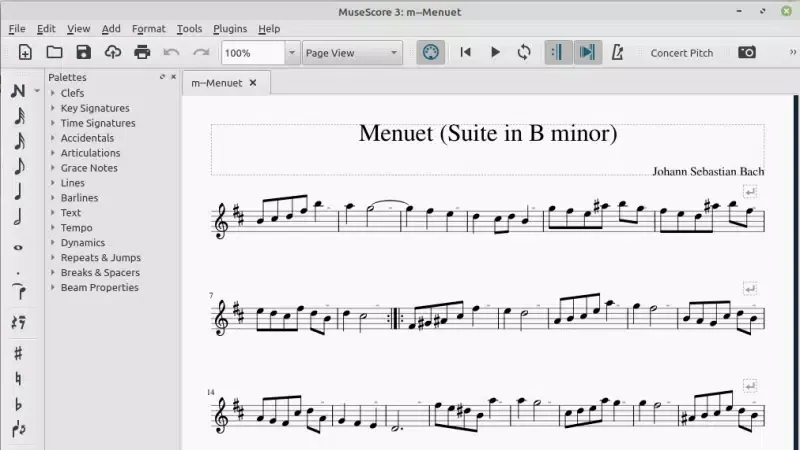Screen dimensions: 800x450
Task: Open the File menu
Action: tap(17, 29)
